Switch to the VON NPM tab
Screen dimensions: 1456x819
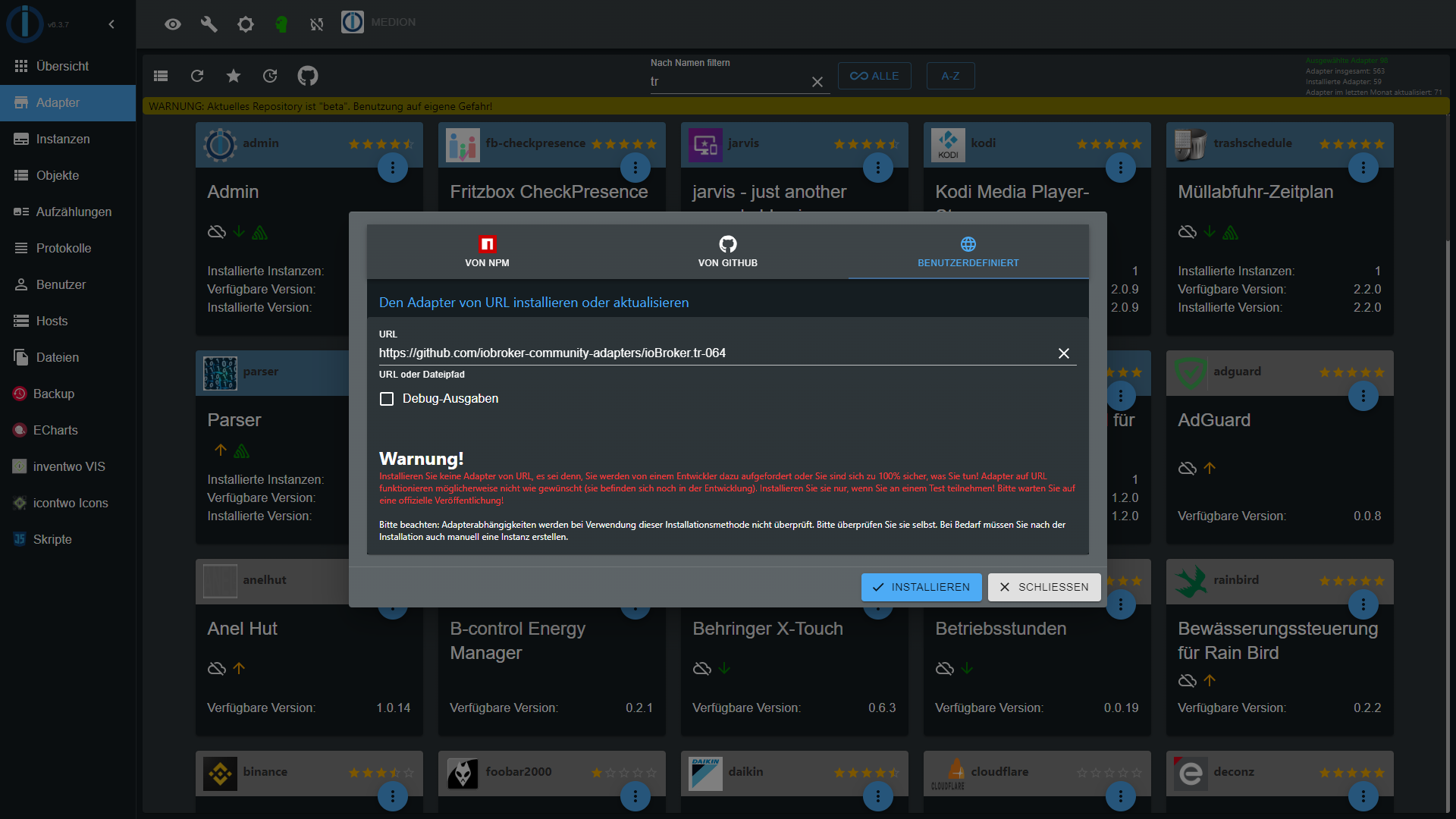point(487,252)
